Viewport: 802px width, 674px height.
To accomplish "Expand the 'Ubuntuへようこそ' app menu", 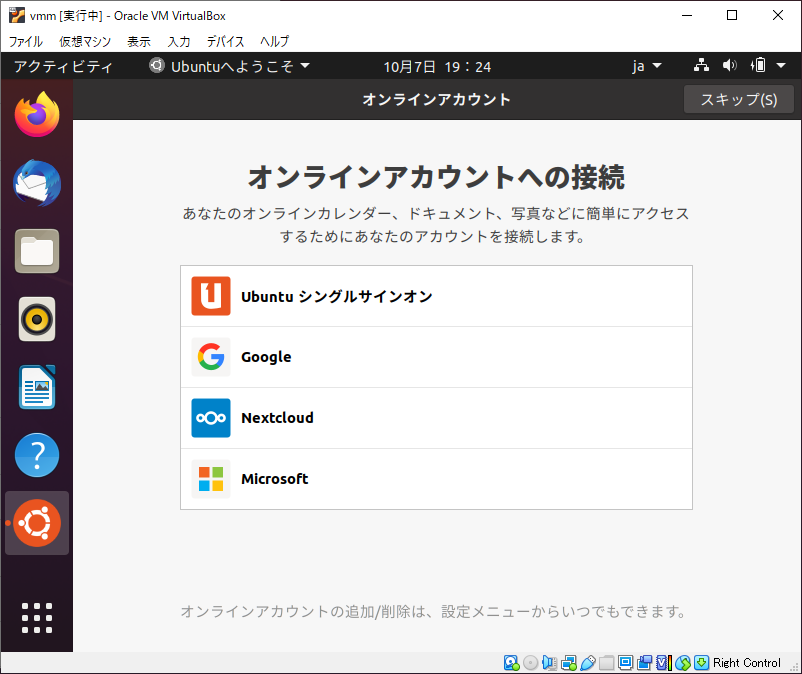I will pyautogui.click(x=230, y=66).
